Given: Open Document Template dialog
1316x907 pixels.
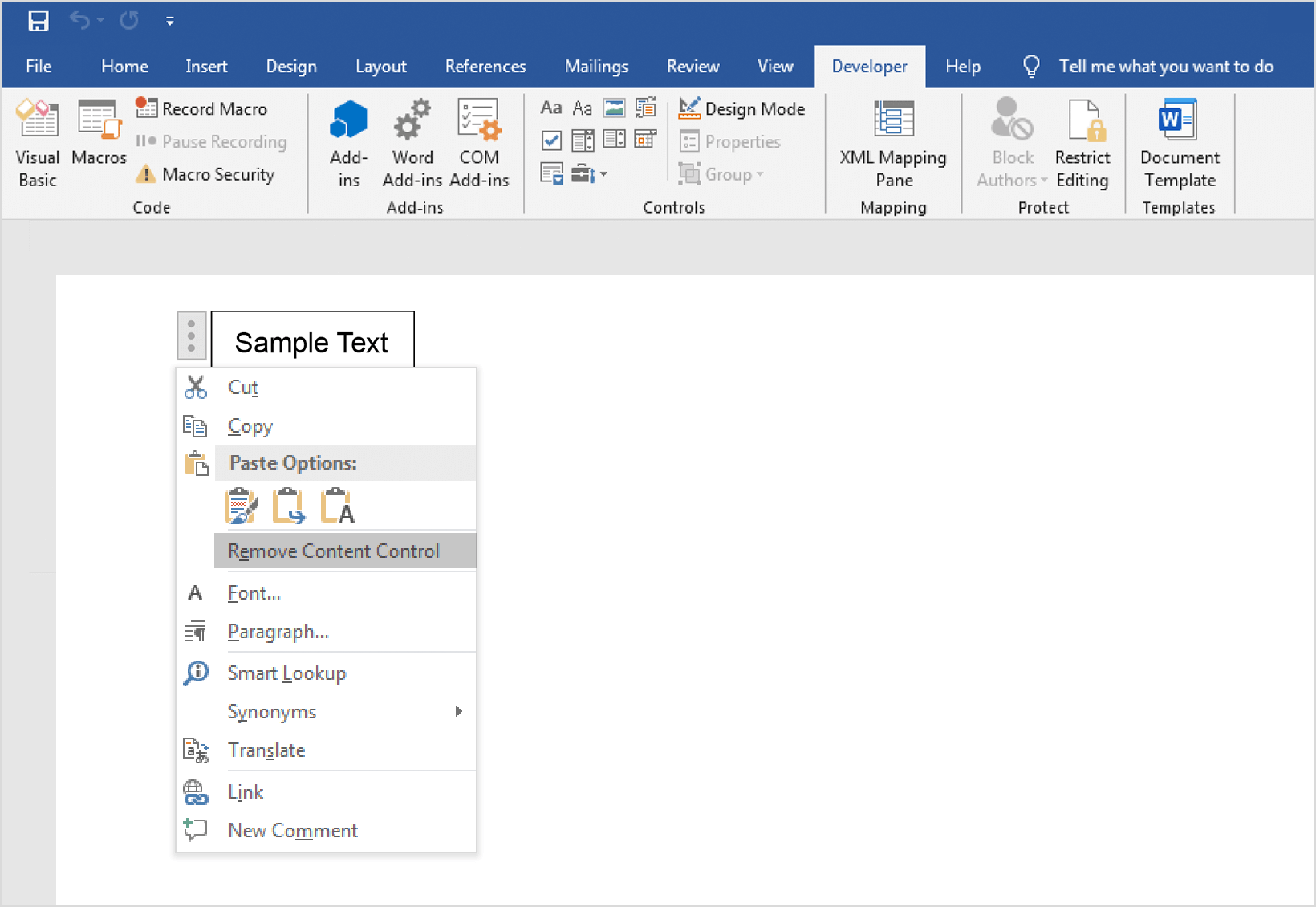Looking at the screenshot, I should click(1180, 144).
